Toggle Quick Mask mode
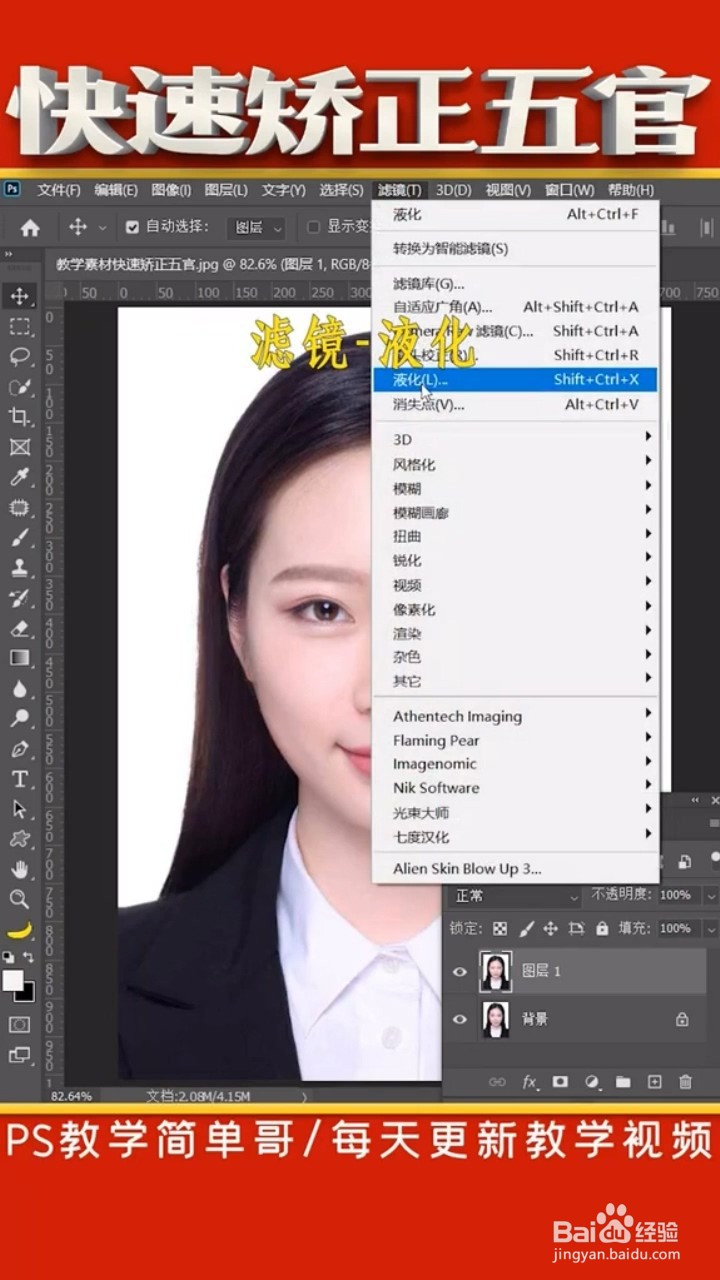The image size is (720, 1280). click(20, 1024)
